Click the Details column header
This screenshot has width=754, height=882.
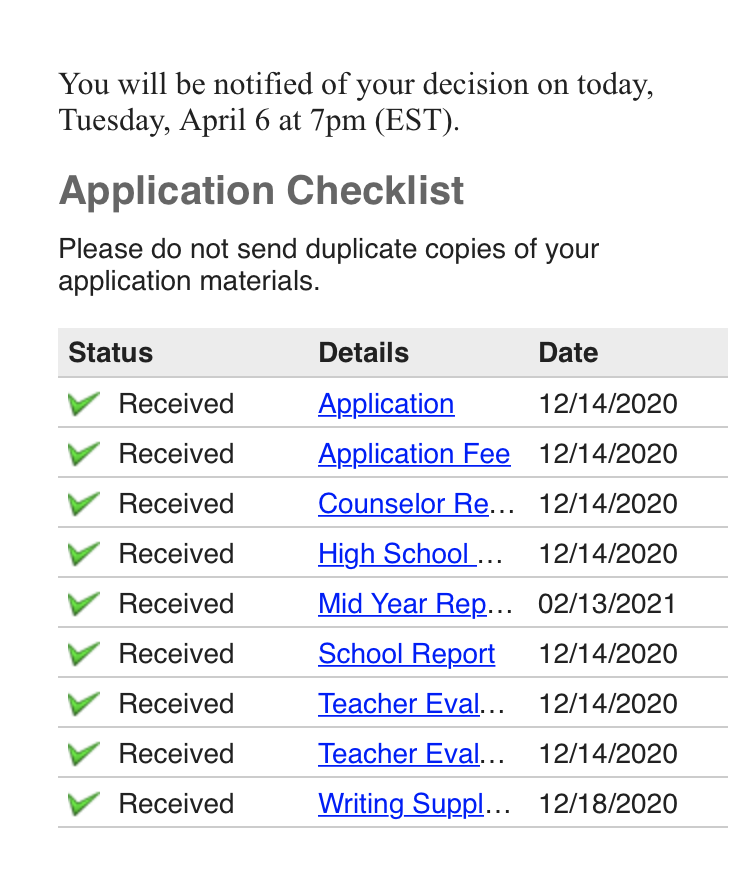tap(363, 353)
